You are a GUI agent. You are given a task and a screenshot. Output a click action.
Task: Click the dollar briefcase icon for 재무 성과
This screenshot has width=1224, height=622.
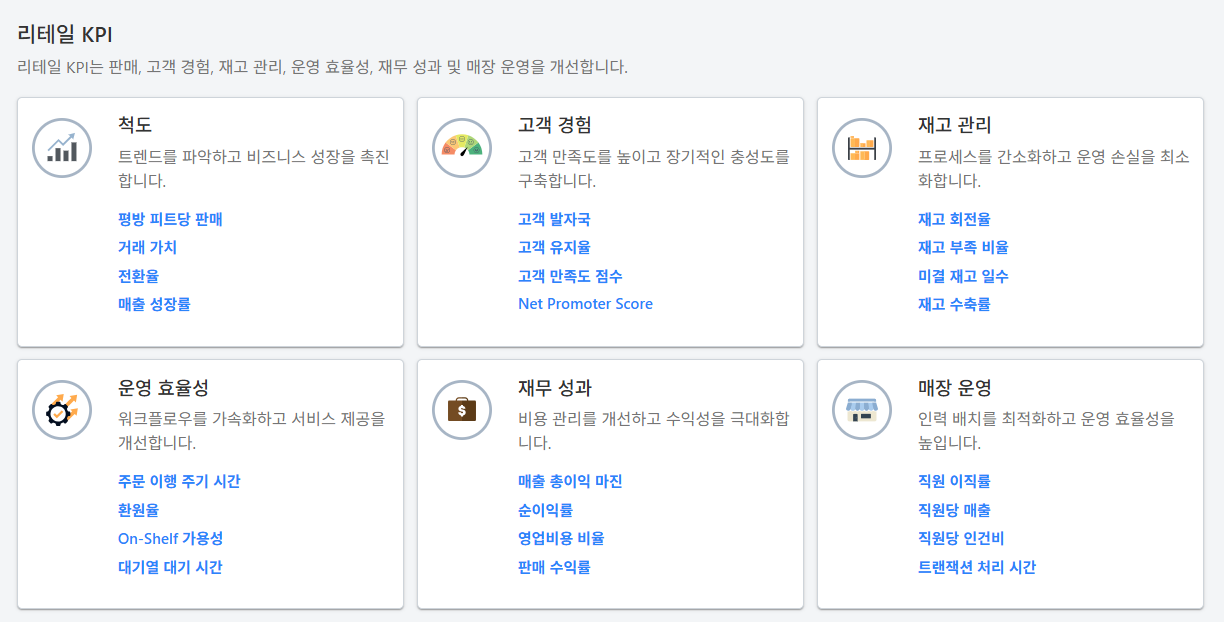461,410
